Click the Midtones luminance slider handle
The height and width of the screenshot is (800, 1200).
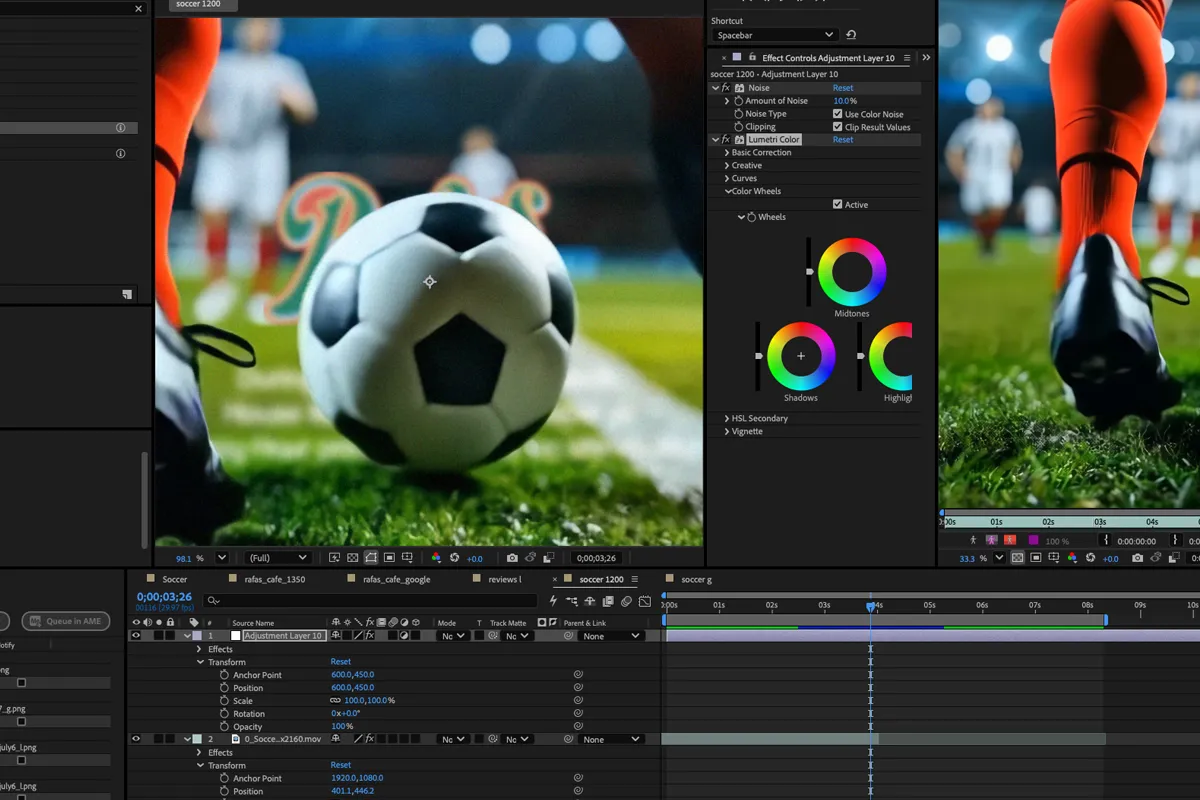tap(809, 271)
